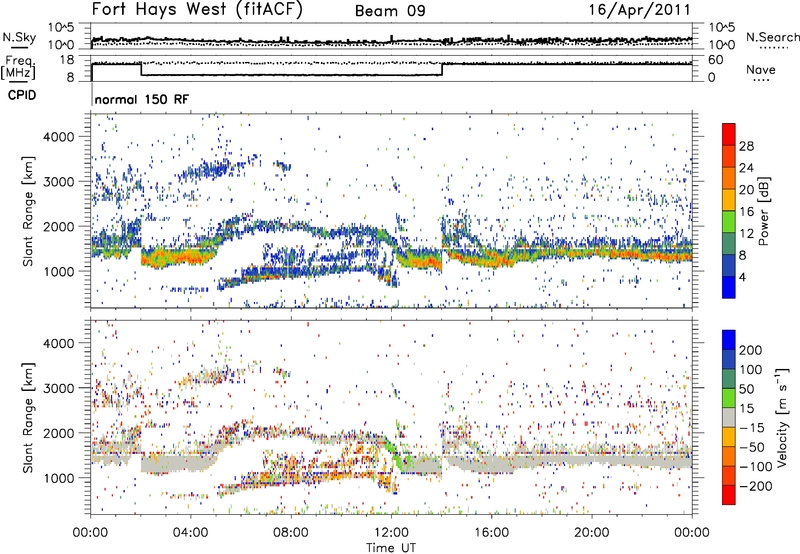Viewport: 800px width, 554px height.
Task: Click the red swatch on Power colorbar
Action: tap(729, 134)
